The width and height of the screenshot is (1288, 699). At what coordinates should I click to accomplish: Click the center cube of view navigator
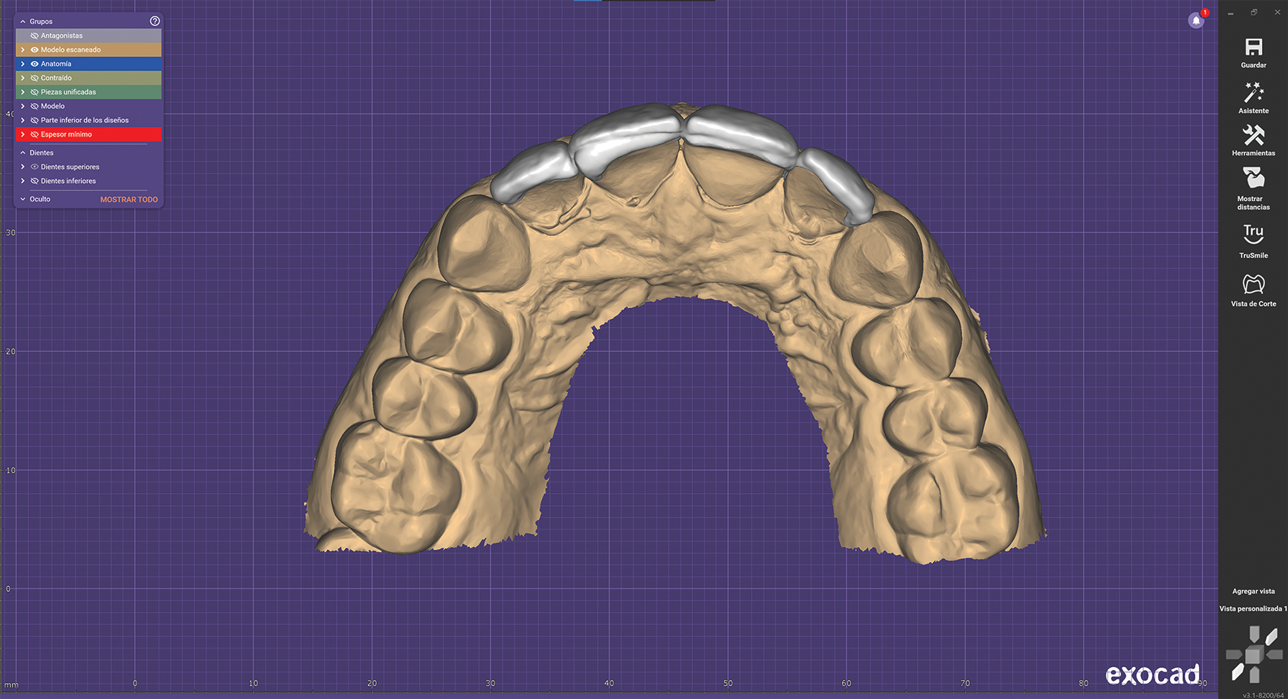[1253, 654]
